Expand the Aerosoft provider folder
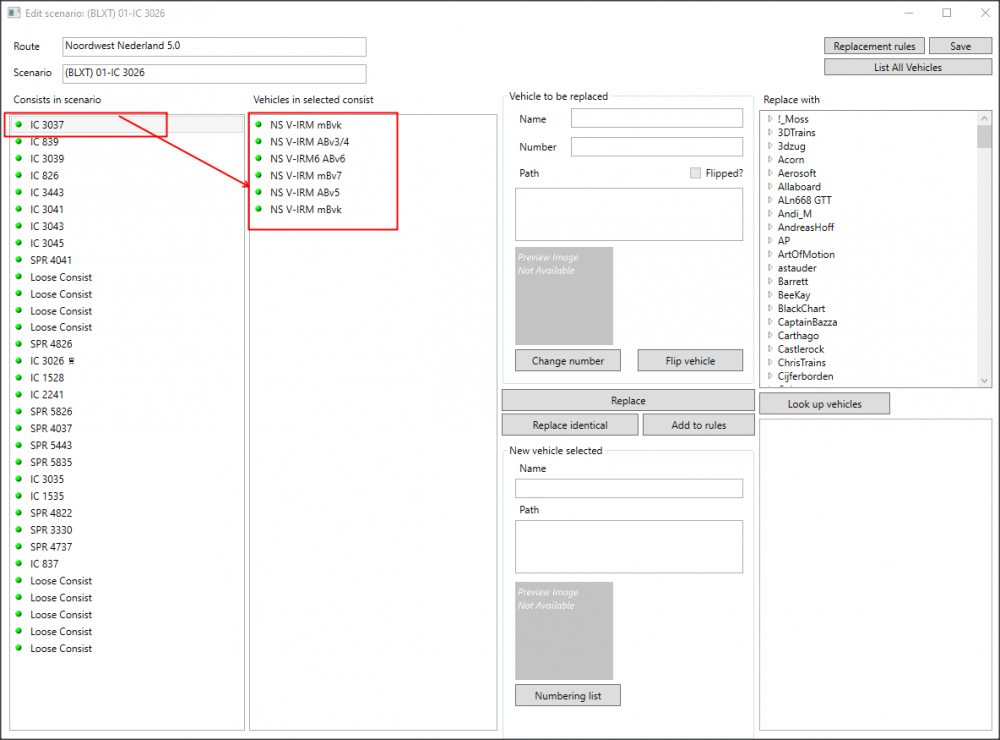The height and width of the screenshot is (740, 1000). point(770,173)
